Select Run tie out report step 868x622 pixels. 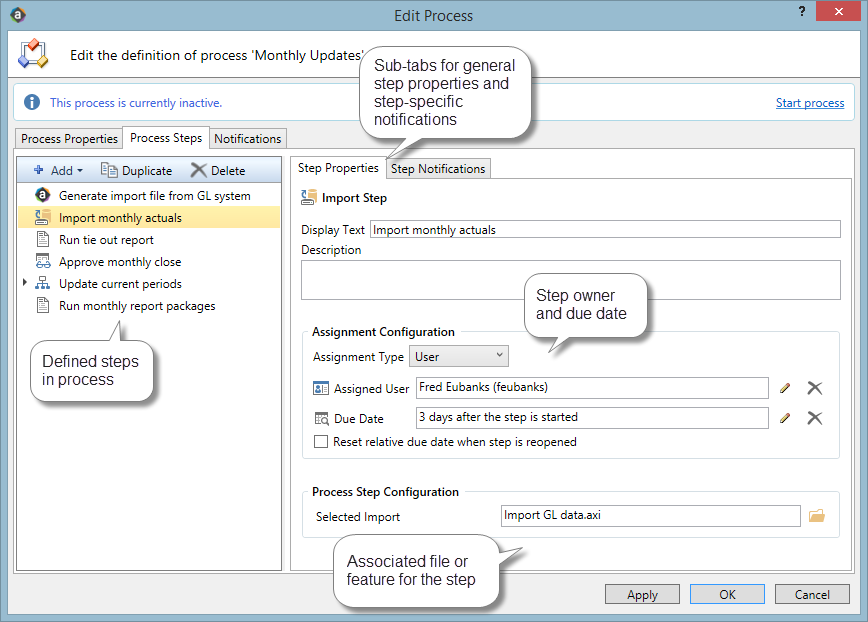point(106,240)
